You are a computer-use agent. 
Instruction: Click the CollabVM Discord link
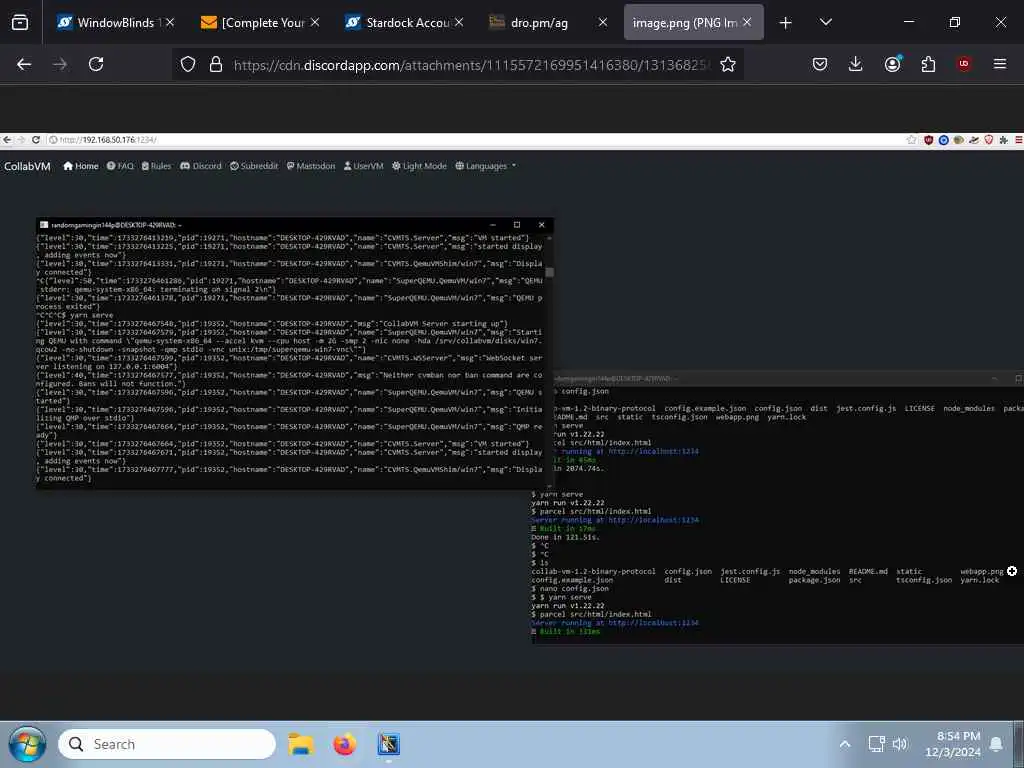tap(200, 166)
